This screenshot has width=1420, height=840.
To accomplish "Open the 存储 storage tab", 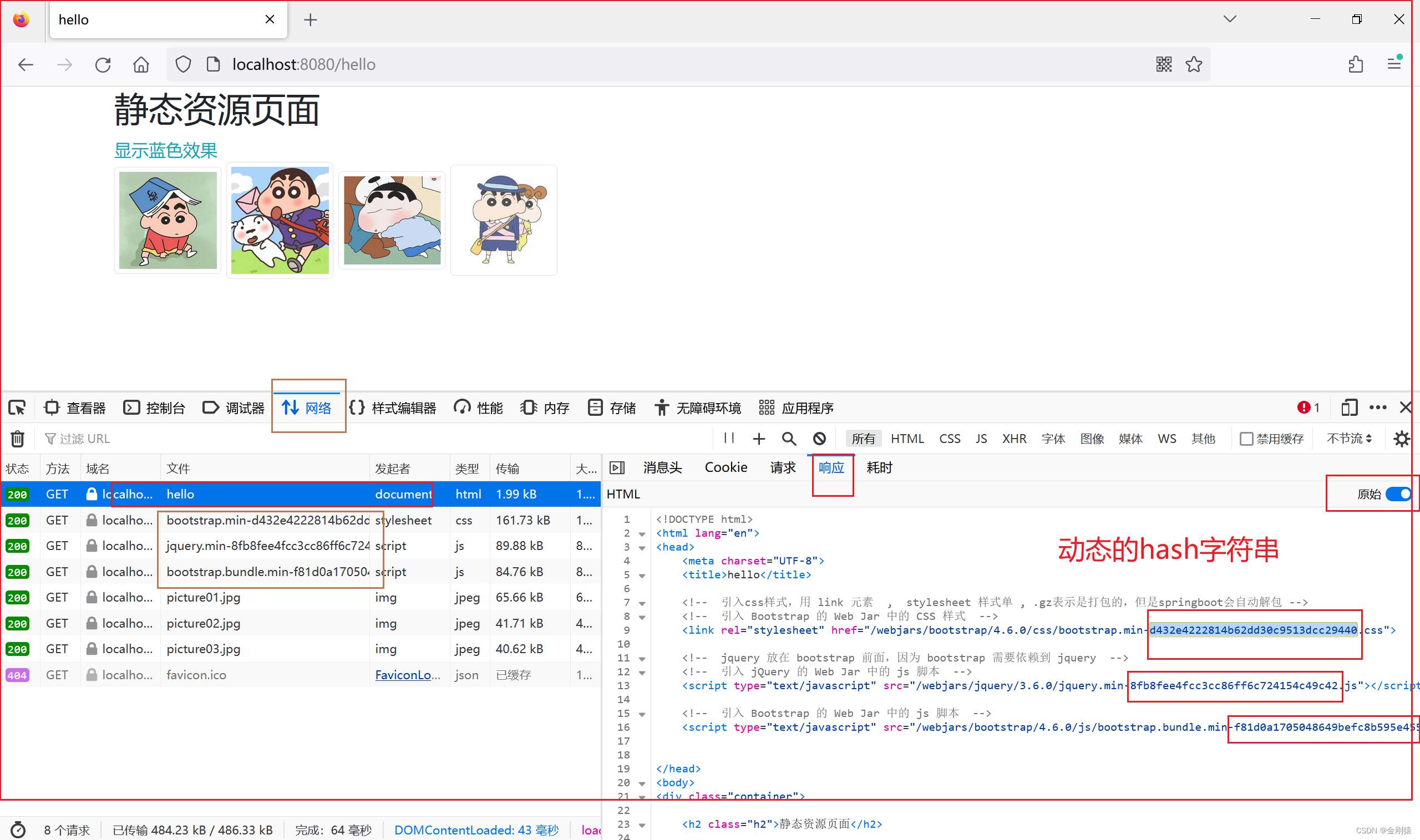I will (x=612, y=408).
